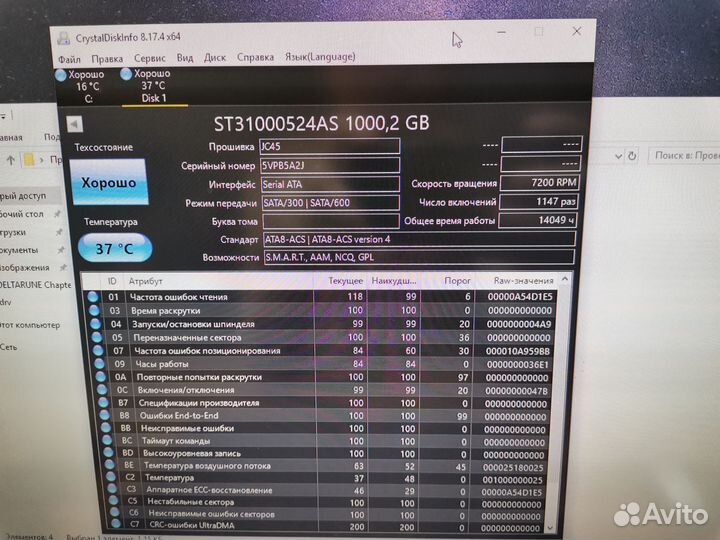Viewport: 720px width, 540px height.
Task: Click the 37 °C temperature indicator
Action: click(115, 248)
